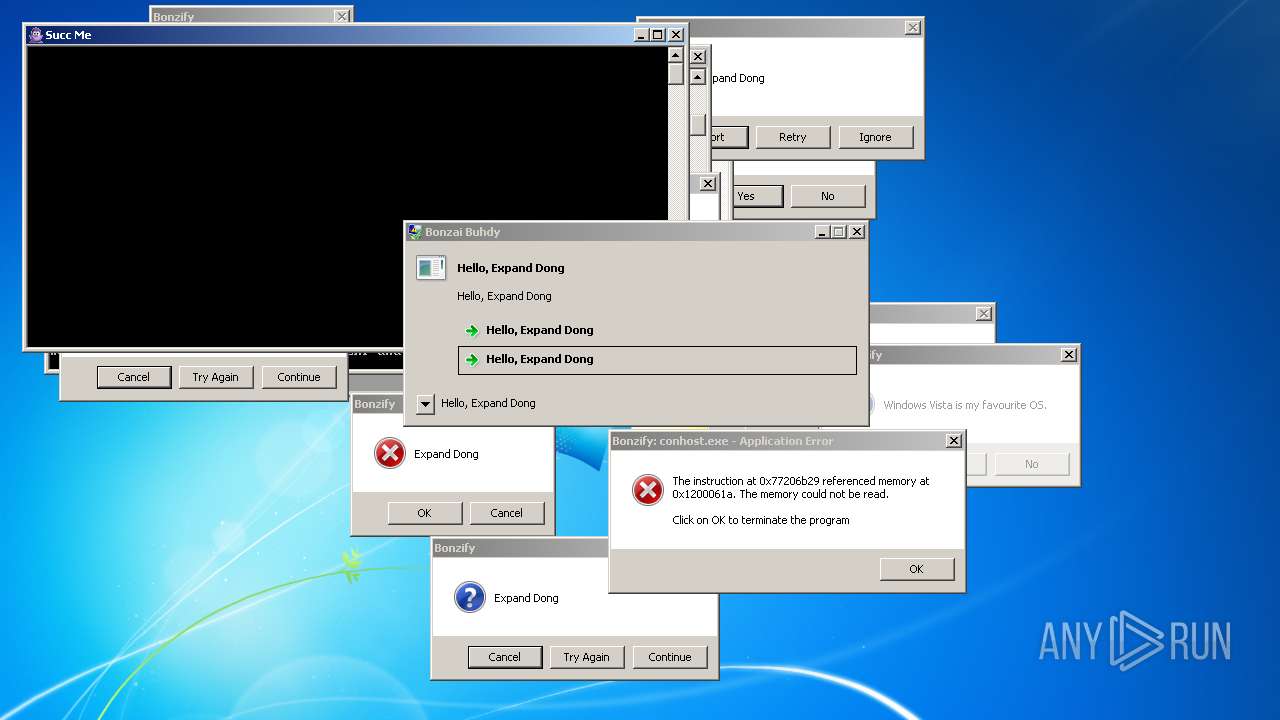Click Cancel in dialog beneath Succ Me window
This screenshot has width=1280, height=720.
pyautogui.click(x=134, y=377)
